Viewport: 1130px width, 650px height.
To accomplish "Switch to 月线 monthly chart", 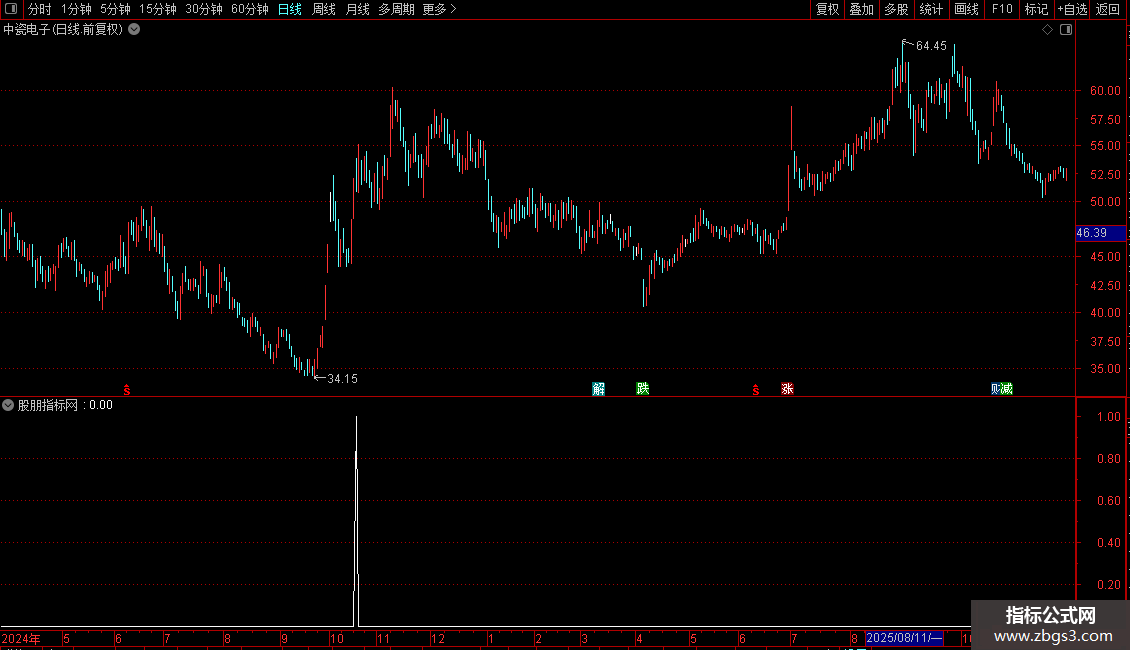I will point(357,9).
